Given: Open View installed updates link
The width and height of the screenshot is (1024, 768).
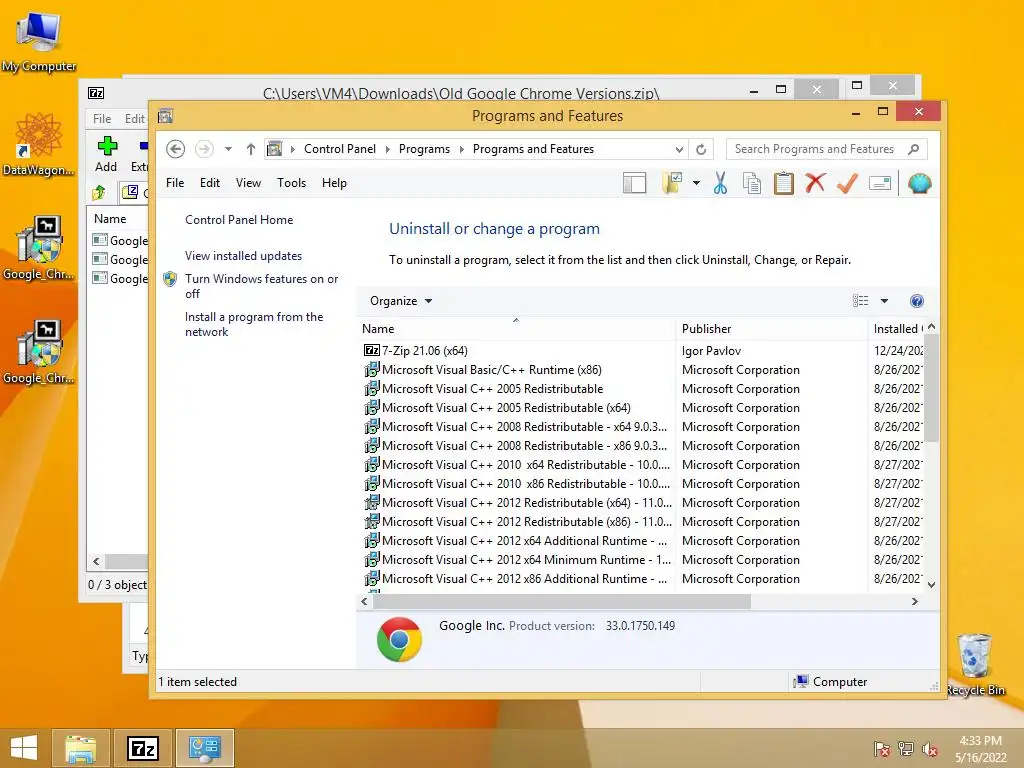Looking at the screenshot, I should coord(243,256).
